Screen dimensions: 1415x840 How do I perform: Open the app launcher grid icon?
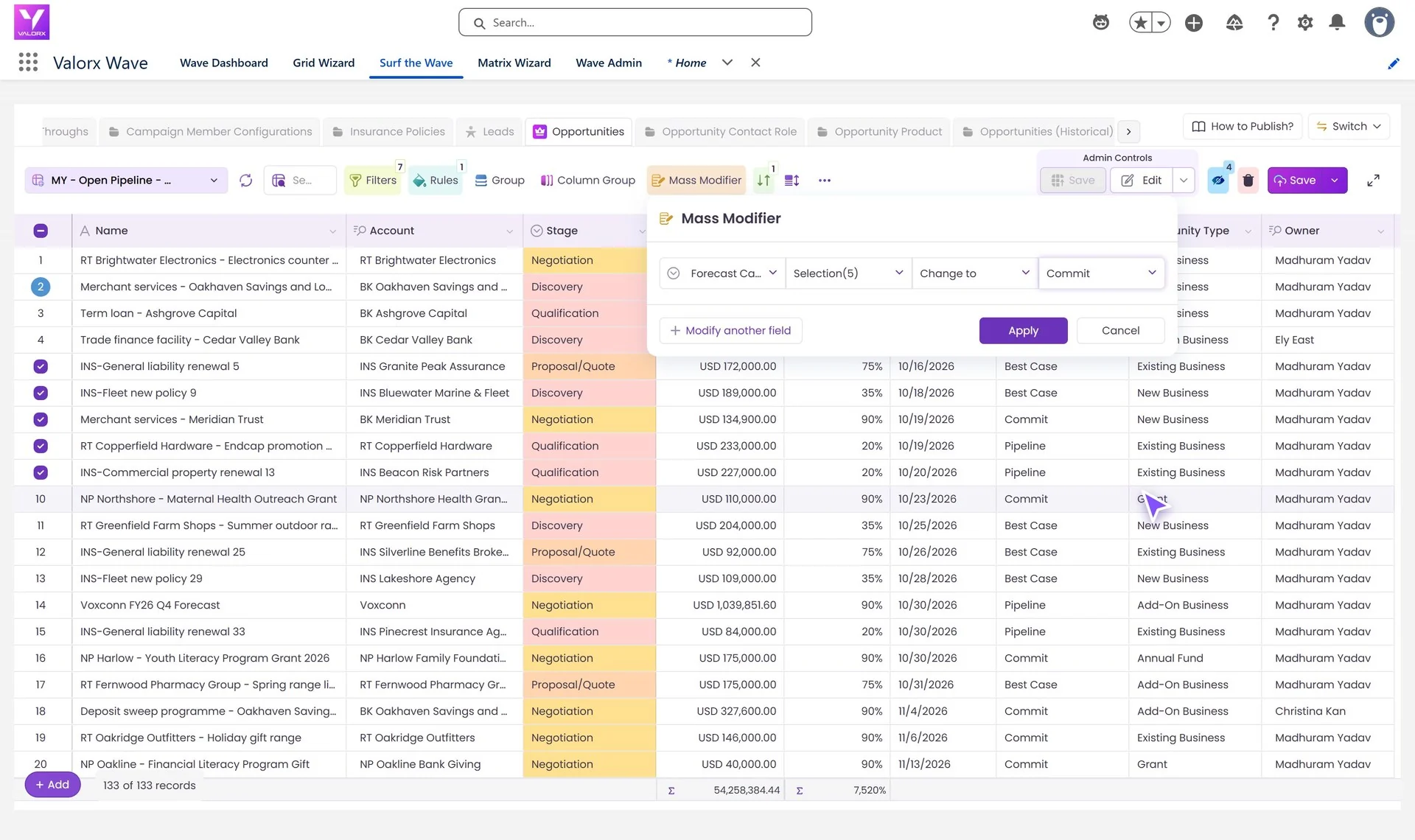(28, 63)
